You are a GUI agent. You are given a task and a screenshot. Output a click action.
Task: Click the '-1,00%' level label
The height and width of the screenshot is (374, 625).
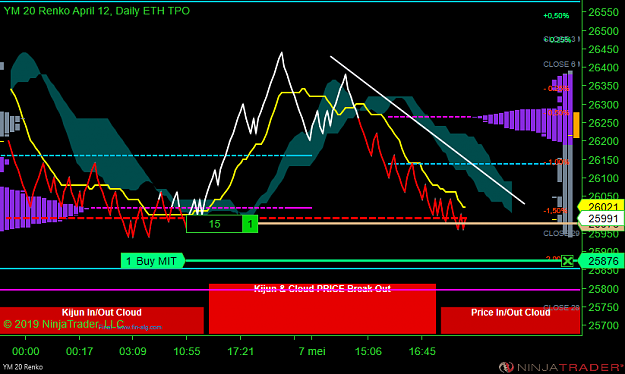[556, 162]
